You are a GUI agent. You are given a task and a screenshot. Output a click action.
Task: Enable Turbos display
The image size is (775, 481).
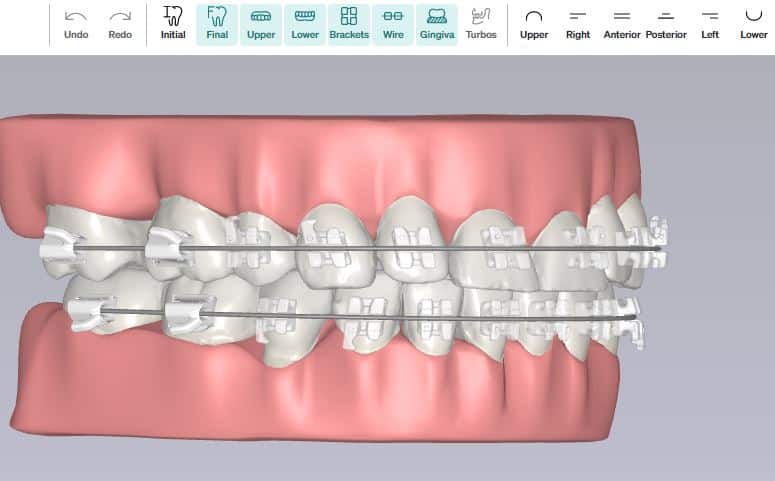[481, 24]
